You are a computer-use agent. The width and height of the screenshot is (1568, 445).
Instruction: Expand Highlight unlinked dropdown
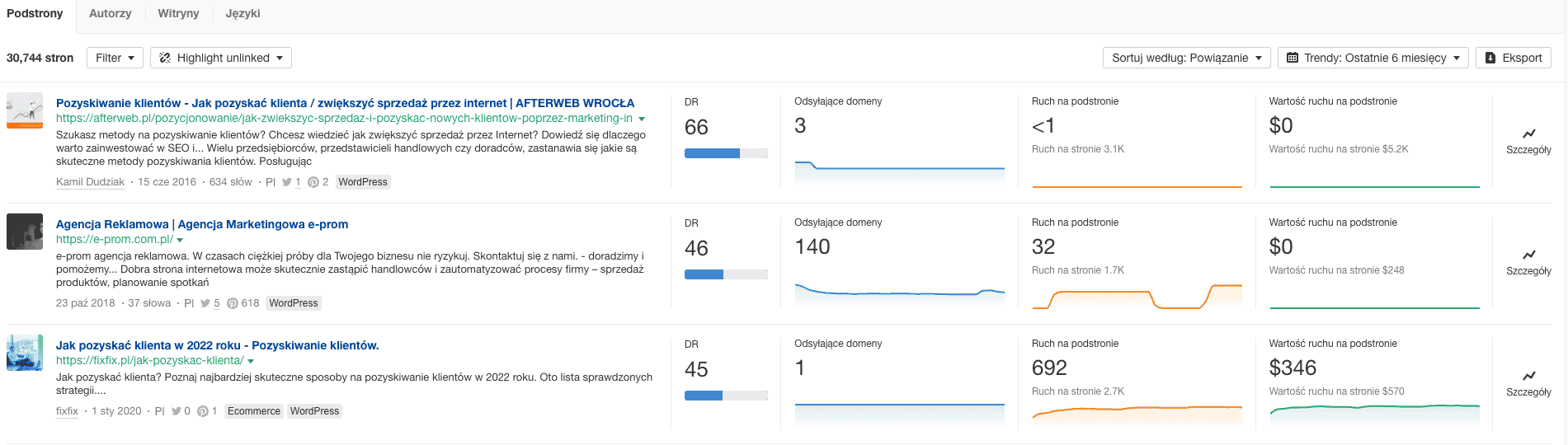coord(221,58)
